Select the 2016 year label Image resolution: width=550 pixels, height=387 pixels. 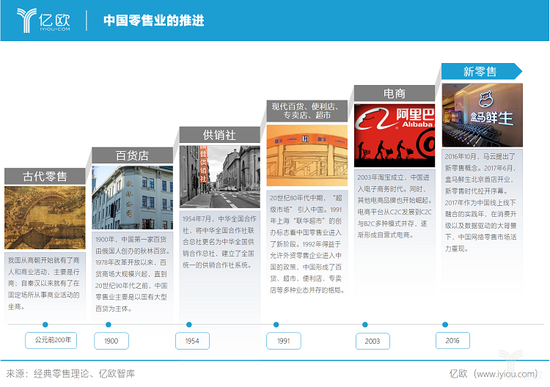coord(452,340)
